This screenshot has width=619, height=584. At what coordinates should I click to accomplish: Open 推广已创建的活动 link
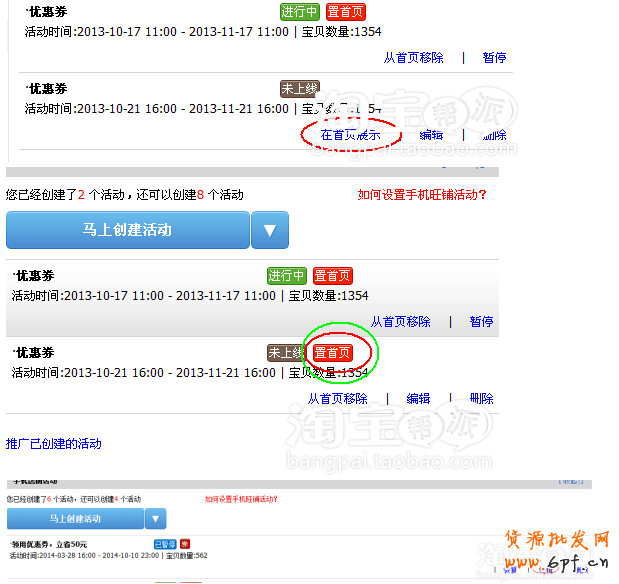pyautogui.click(x=53, y=443)
